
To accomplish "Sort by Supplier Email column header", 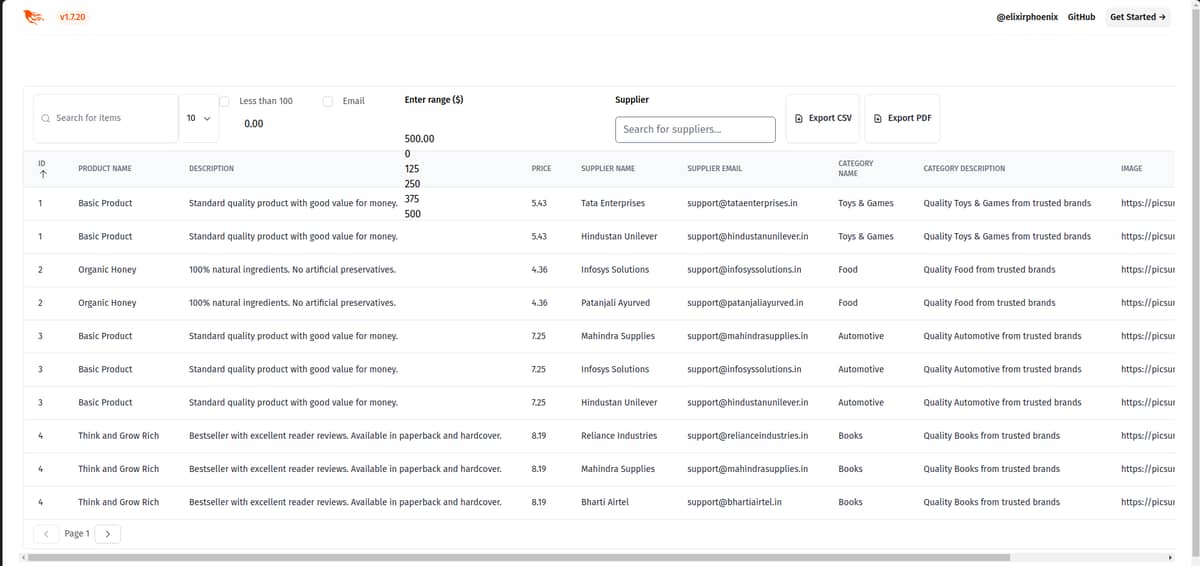I will [x=715, y=169].
